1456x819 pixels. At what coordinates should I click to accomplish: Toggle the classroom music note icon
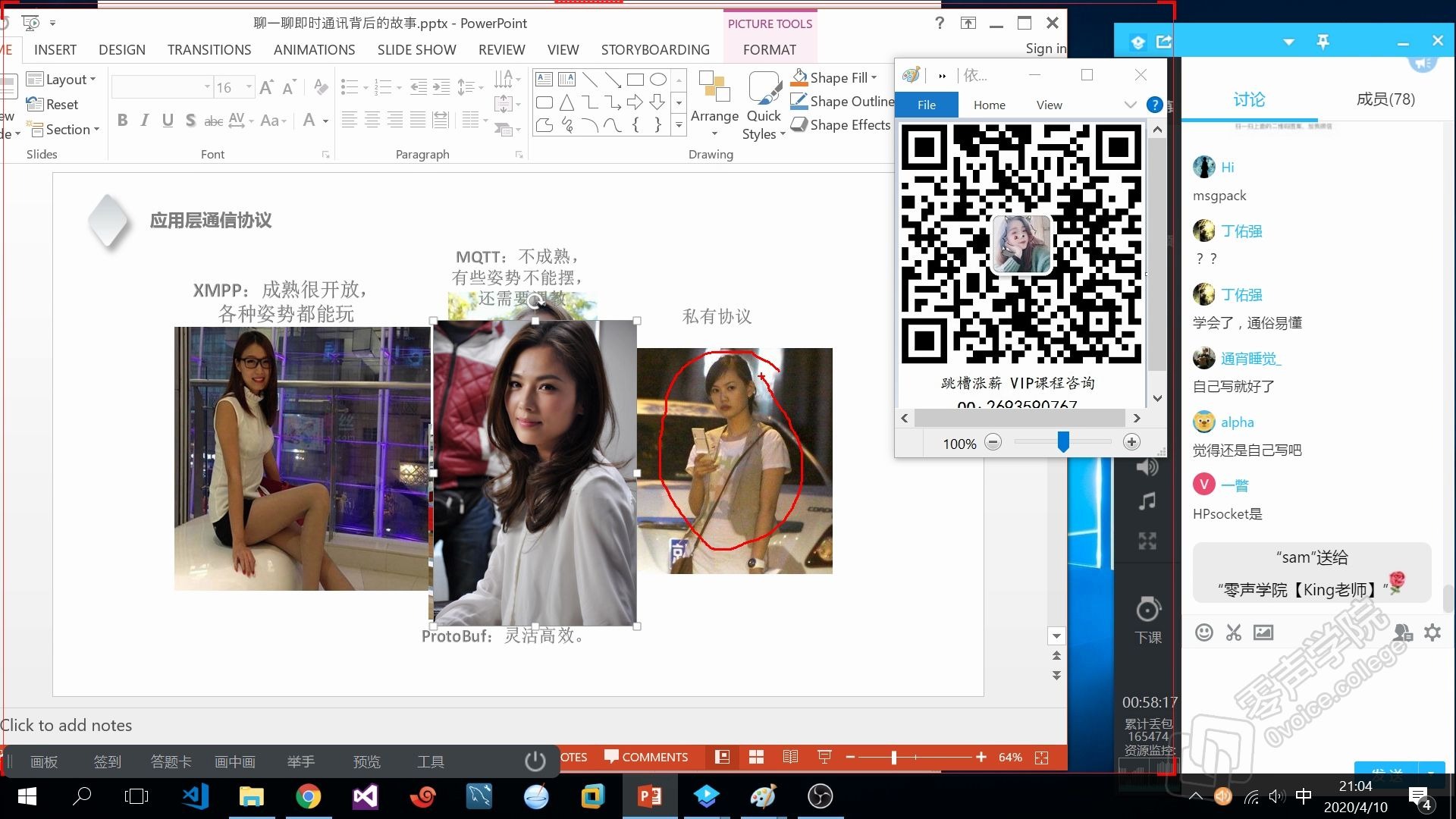pyautogui.click(x=1147, y=501)
